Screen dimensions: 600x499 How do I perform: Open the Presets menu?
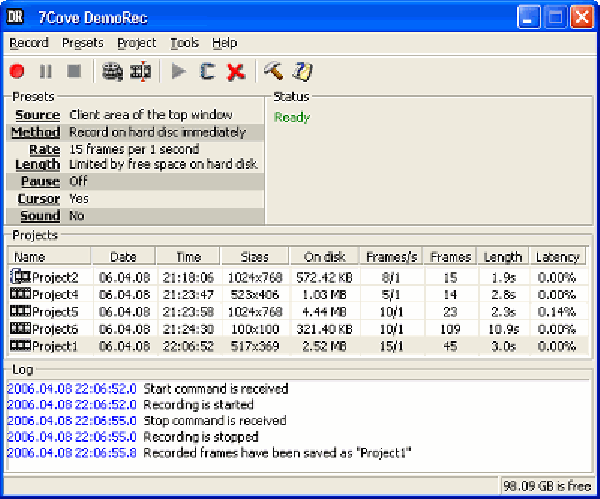click(82, 43)
